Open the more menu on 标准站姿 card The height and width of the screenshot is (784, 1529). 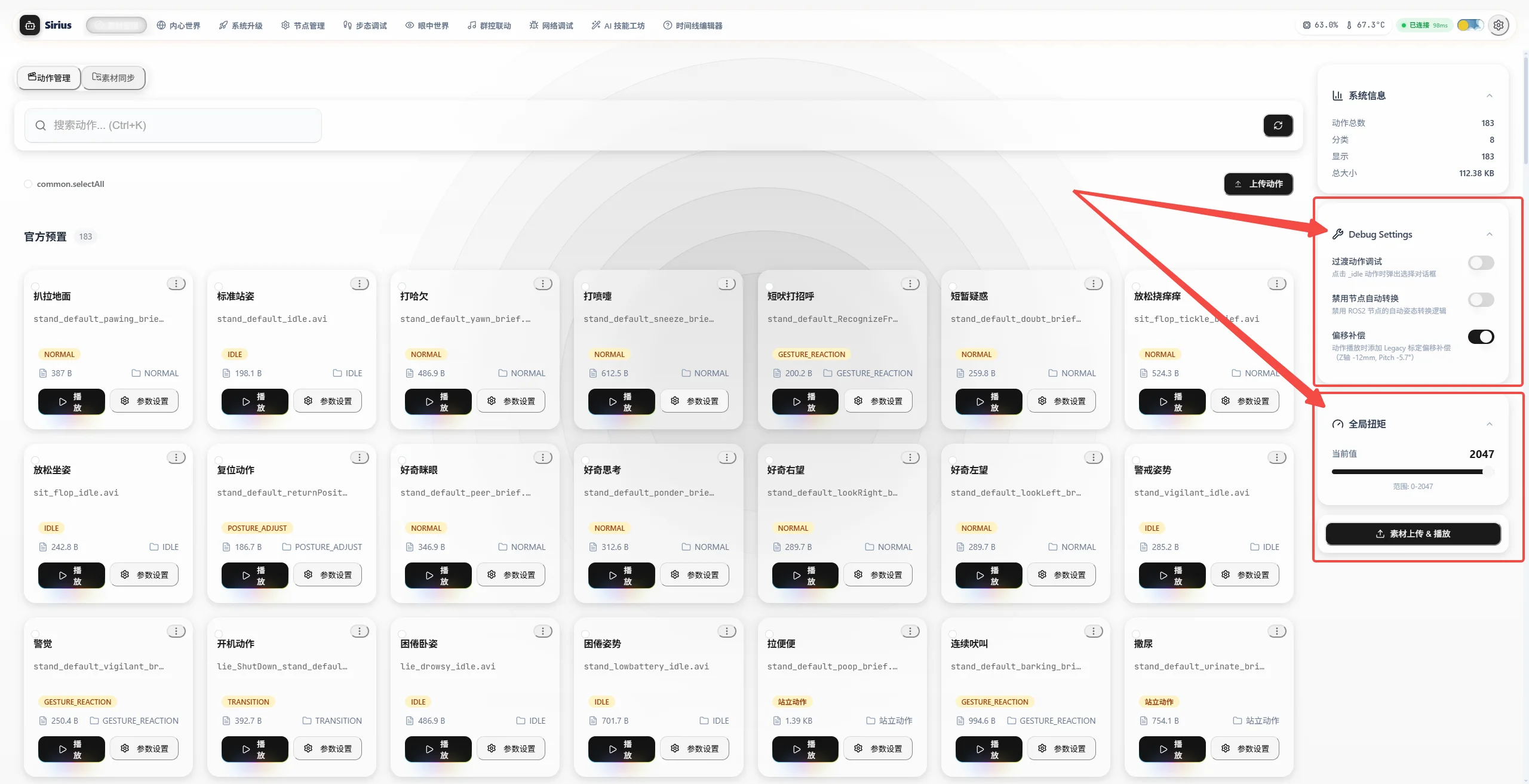click(x=360, y=284)
